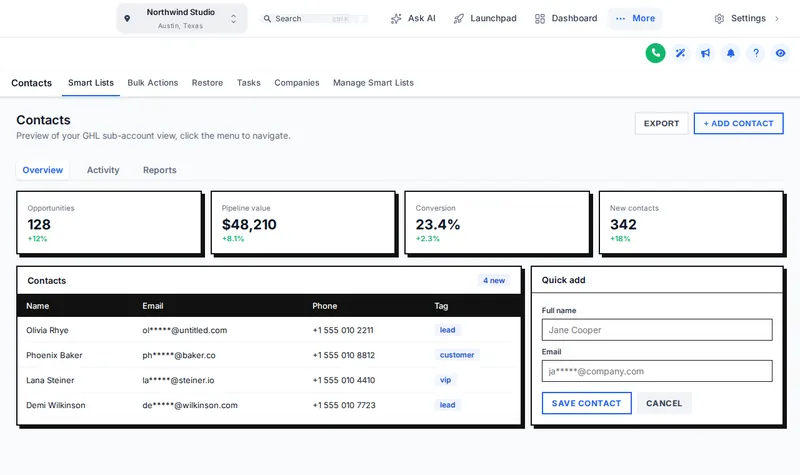Open the Restore tab

click(x=207, y=83)
